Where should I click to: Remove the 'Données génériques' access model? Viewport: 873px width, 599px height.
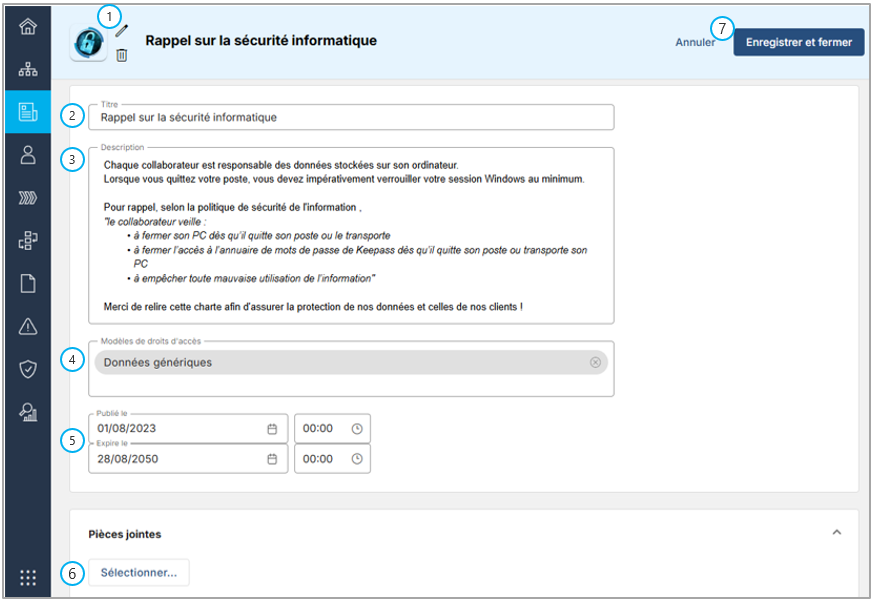[595, 362]
